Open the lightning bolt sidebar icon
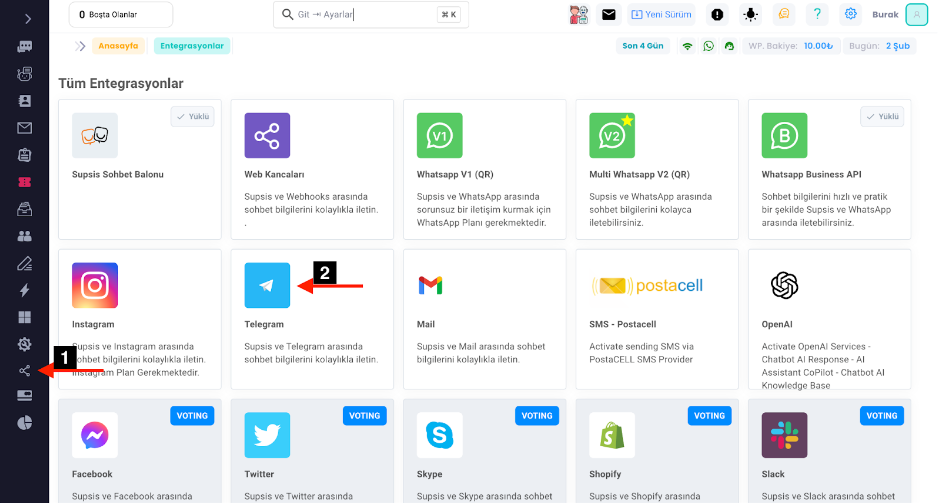The width and height of the screenshot is (938, 503). [x=25, y=290]
